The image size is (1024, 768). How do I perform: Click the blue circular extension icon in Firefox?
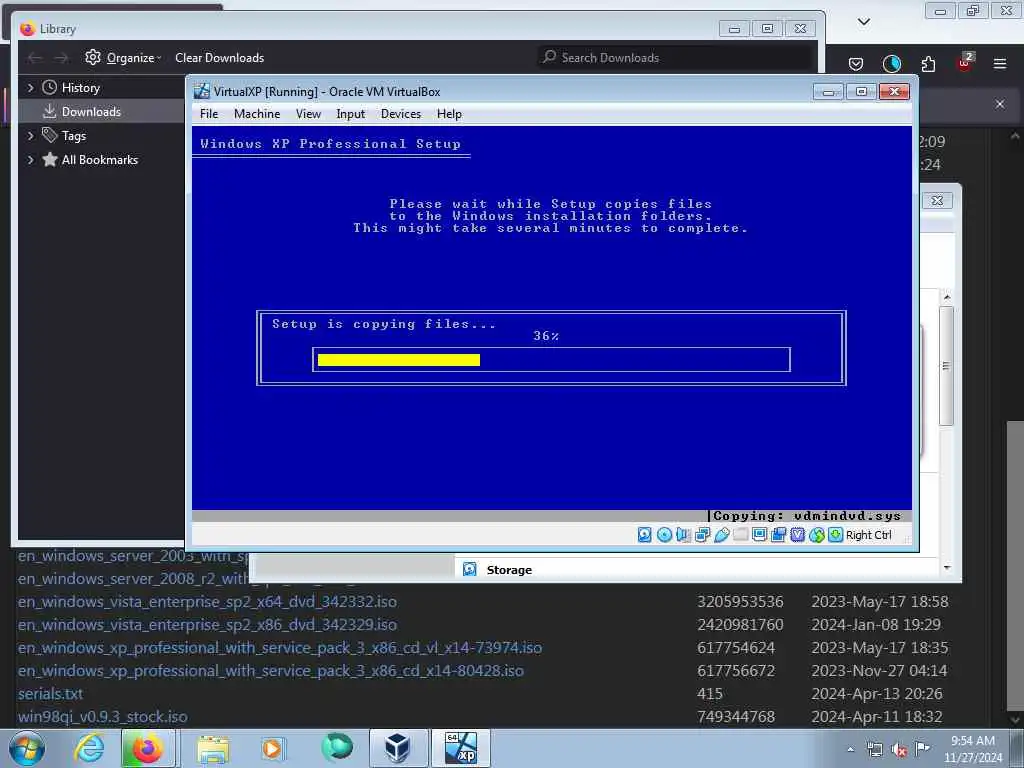click(891, 63)
